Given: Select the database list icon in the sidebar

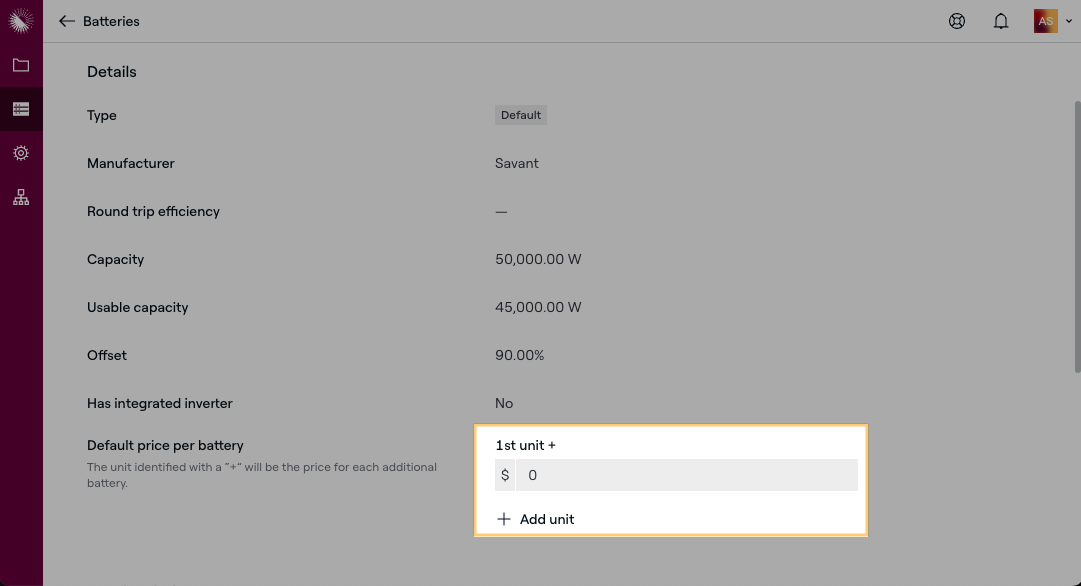Looking at the screenshot, I should click(21, 109).
